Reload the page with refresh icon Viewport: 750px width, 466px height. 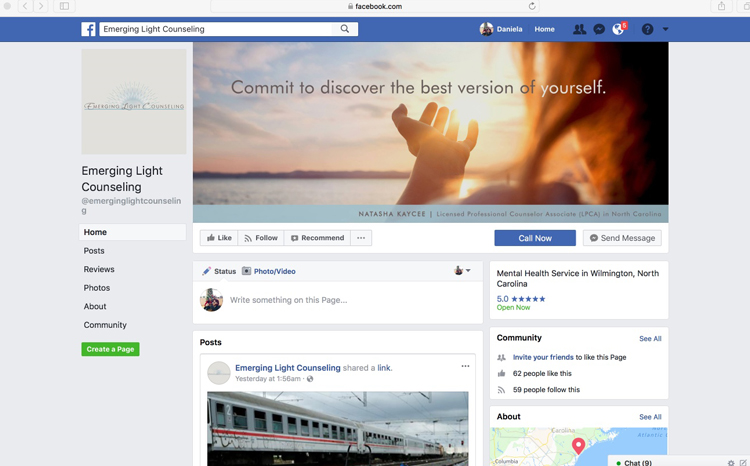(x=532, y=6)
